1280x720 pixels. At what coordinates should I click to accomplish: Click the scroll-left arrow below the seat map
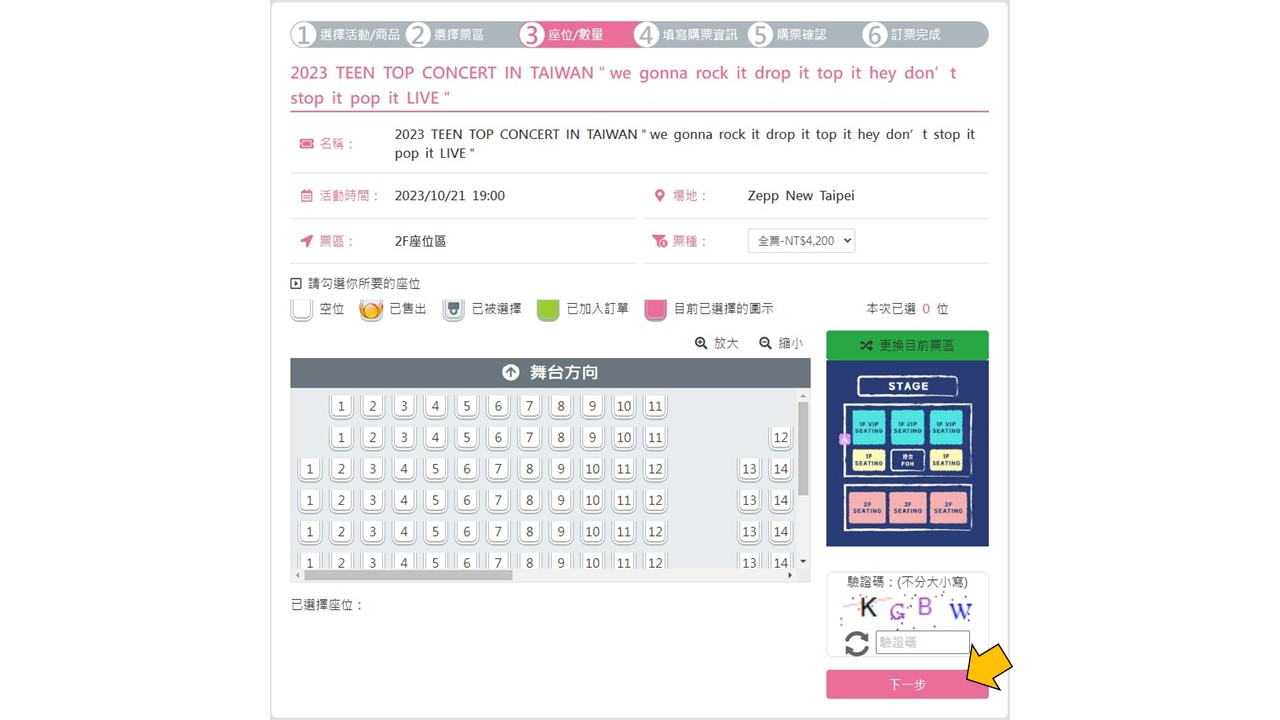pos(297,575)
